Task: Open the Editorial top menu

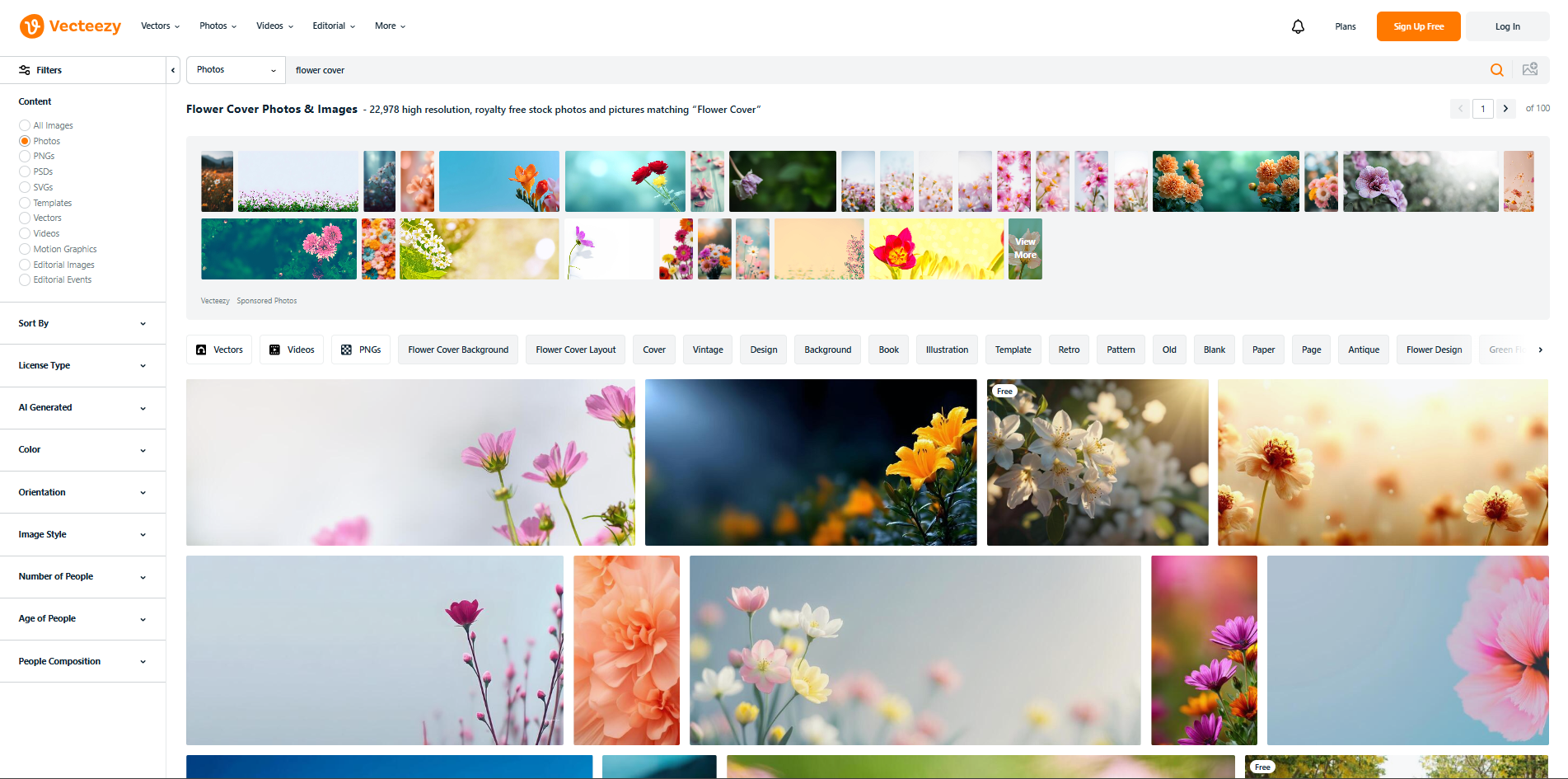Action: pyautogui.click(x=334, y=26)
